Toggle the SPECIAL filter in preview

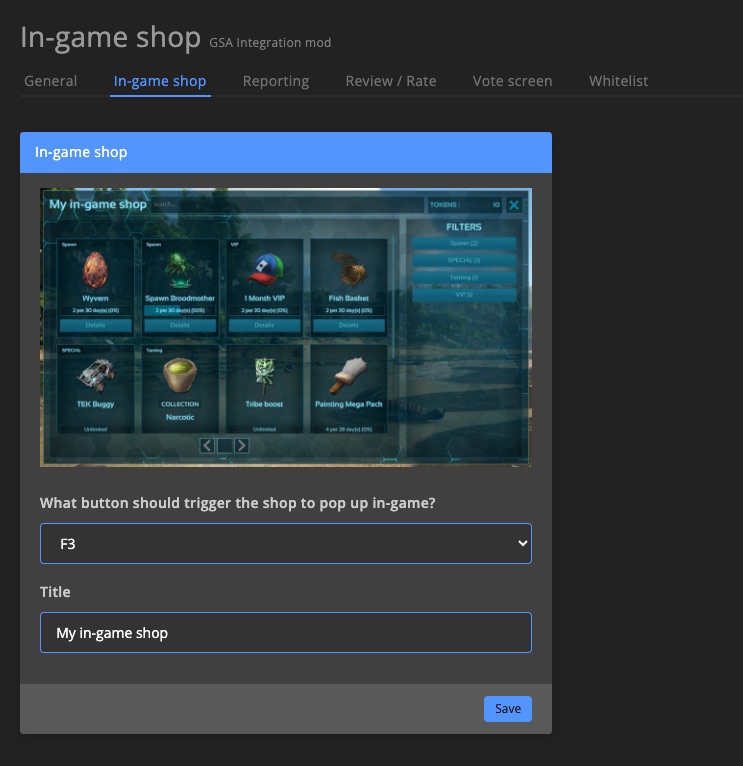point(464,260)
